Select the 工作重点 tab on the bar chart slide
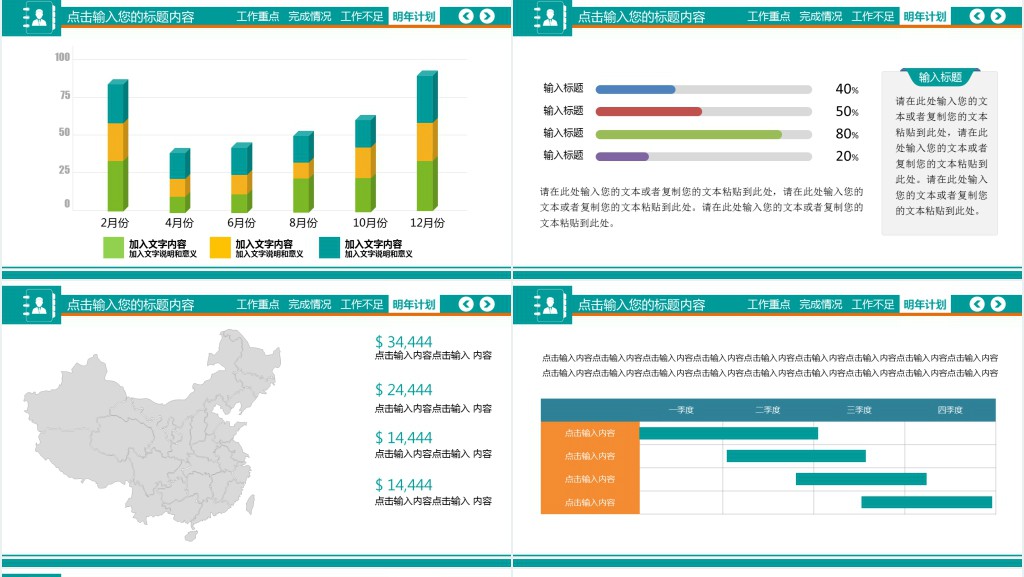The height and width of the screenshot is (577, 1024). pos(258,17)
